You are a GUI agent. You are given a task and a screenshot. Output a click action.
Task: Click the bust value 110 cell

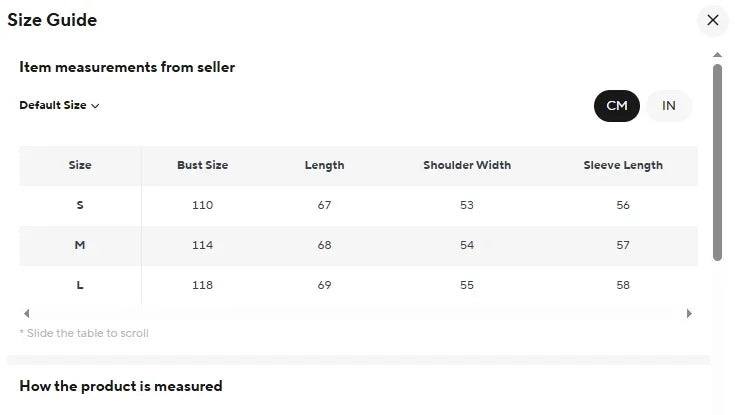pos(202,205)
